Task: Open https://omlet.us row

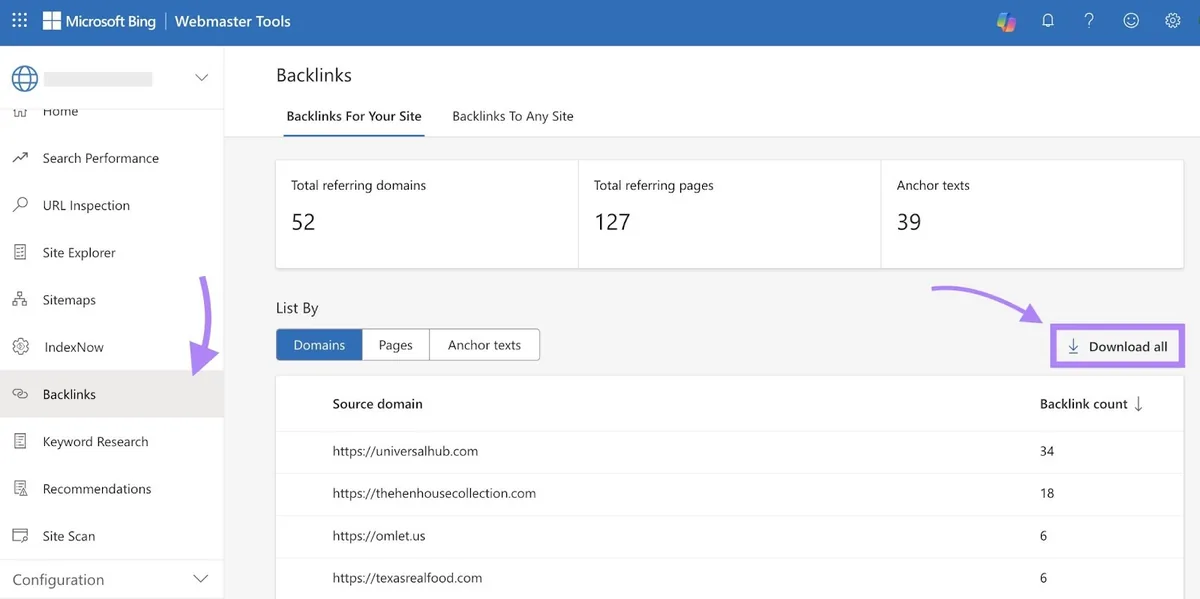Action: pyautogui.click(x=729, y=536)
